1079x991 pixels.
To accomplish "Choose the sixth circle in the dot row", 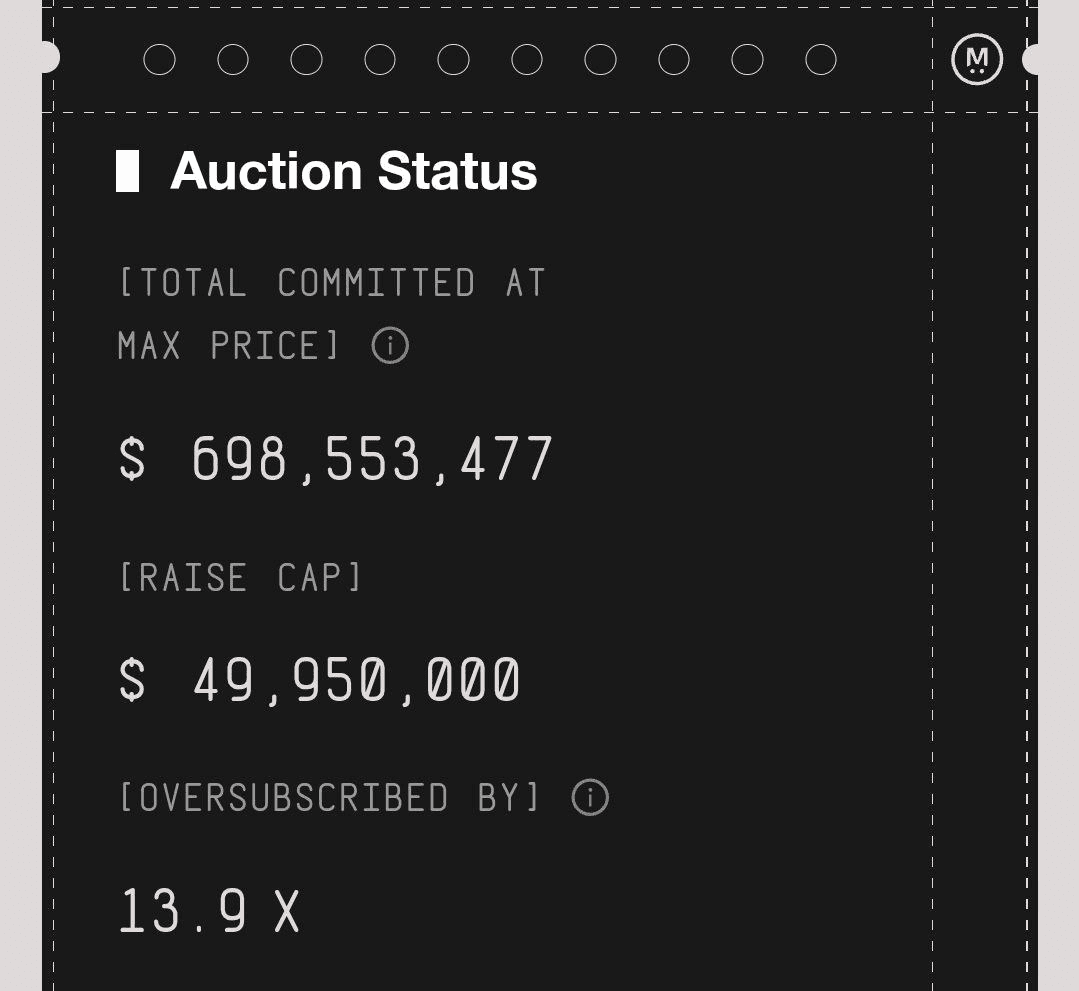I will [x=527, y=60].
